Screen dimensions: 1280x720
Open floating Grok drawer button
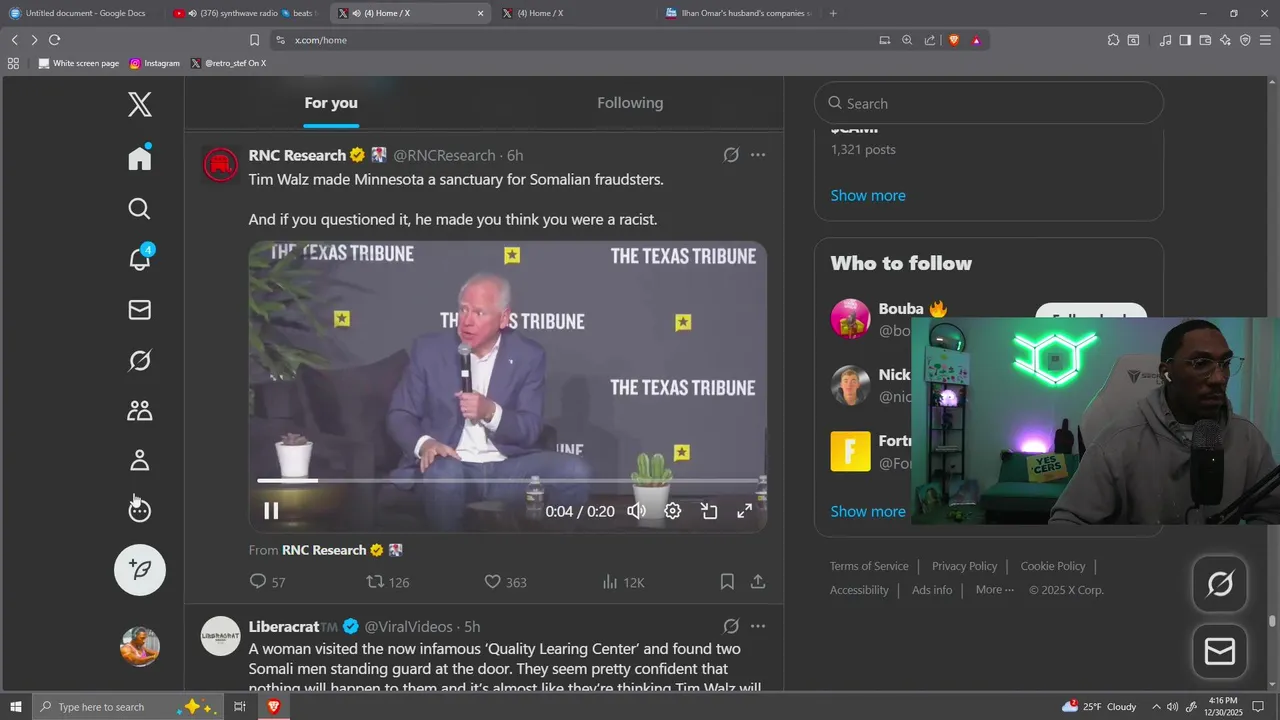point(1220,584)
